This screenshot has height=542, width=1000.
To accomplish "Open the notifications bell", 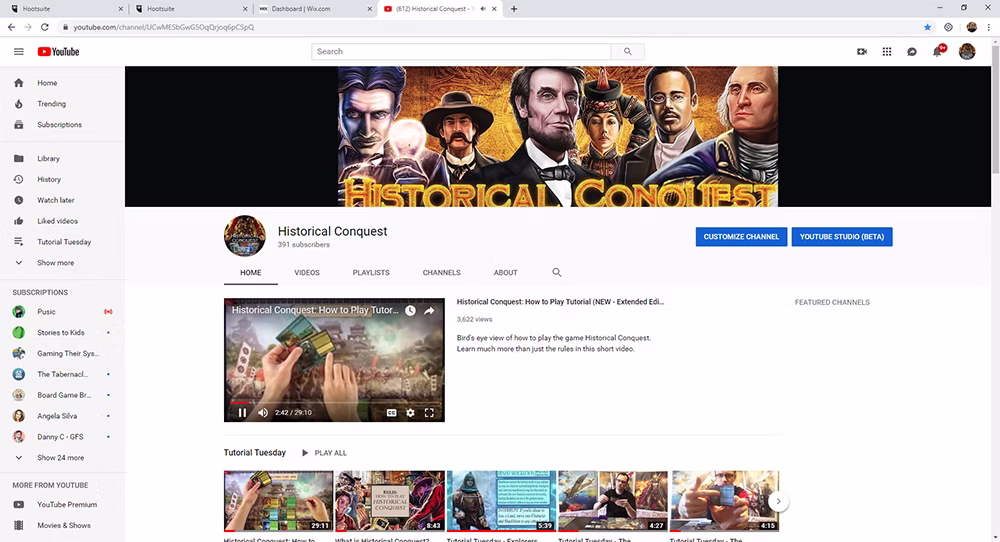I will point(937,52).
